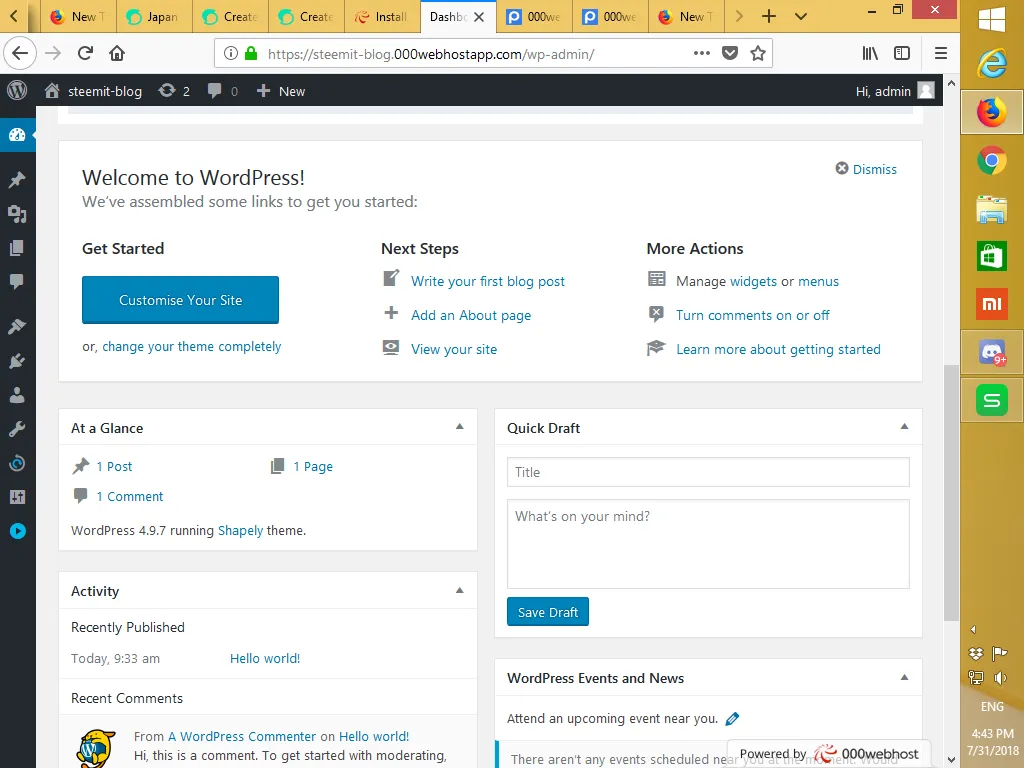This screenshot has height=768, width=1024.
Task: Focus the Quick Draft Title field
Action: pyautogui.click(x=708, y=472)
